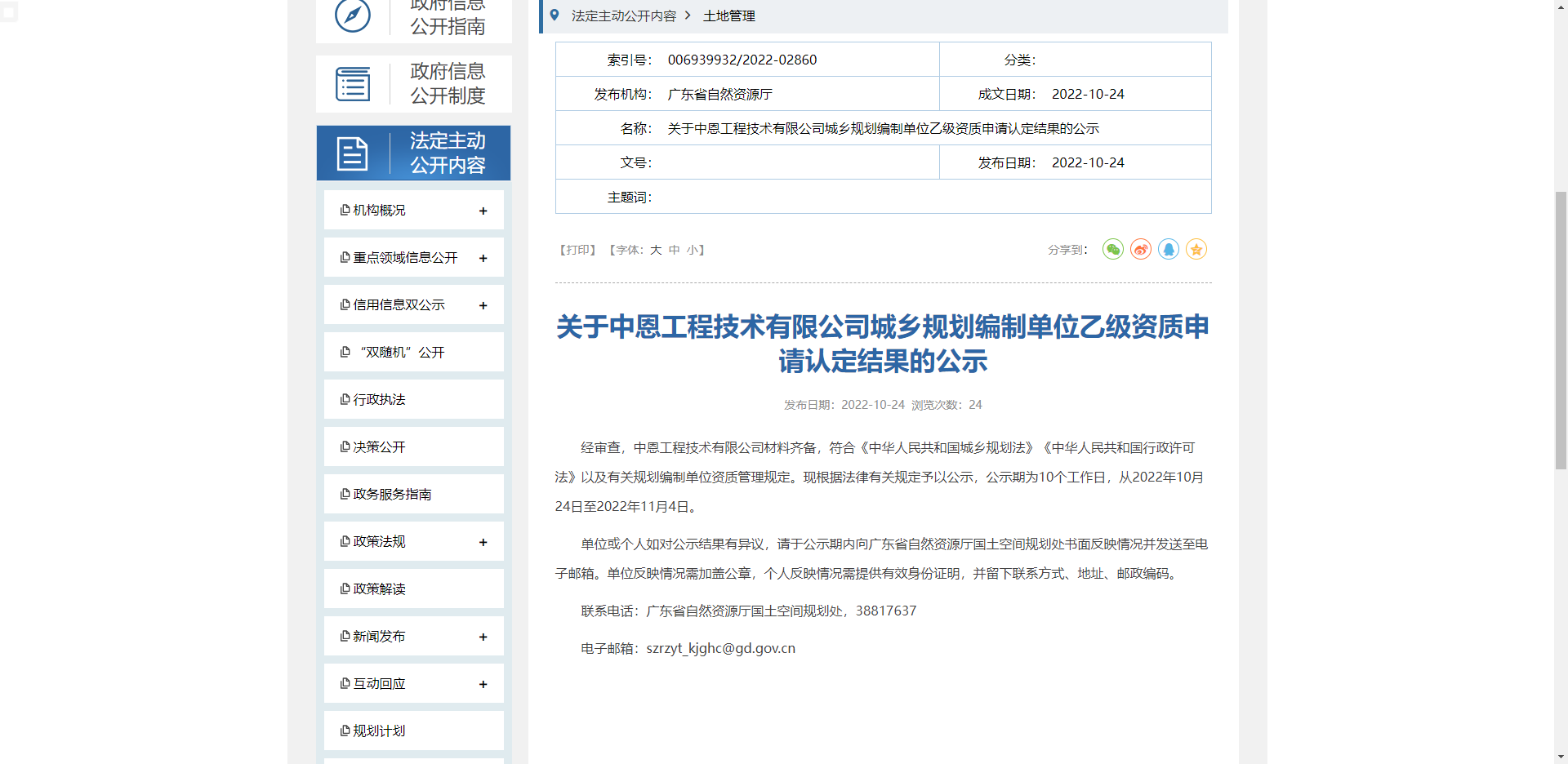Share the article to Weibo
1568x764 pixels.
[1140, 249]
